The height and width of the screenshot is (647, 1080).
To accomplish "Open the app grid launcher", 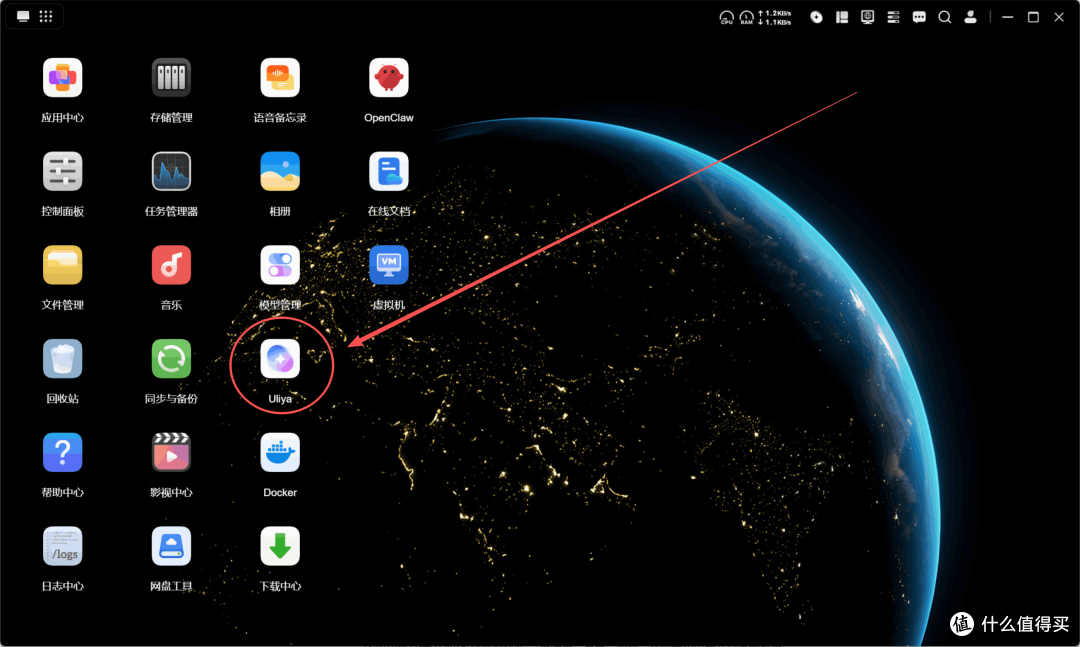I will pyautogui.click(x=46, y=17).
